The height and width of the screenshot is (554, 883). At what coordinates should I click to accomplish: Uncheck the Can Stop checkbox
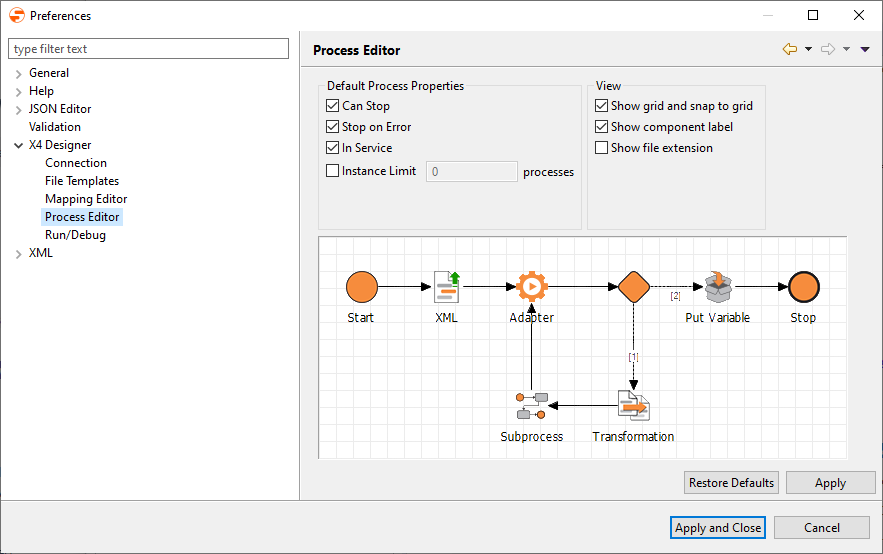(x=333, y=106)
